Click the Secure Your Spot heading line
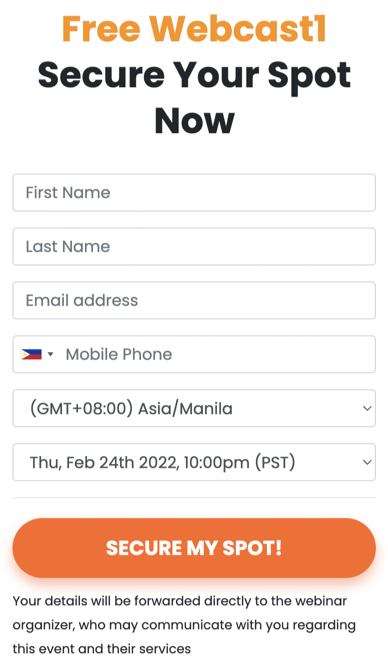388x663 pixels. tap(194, 75)
